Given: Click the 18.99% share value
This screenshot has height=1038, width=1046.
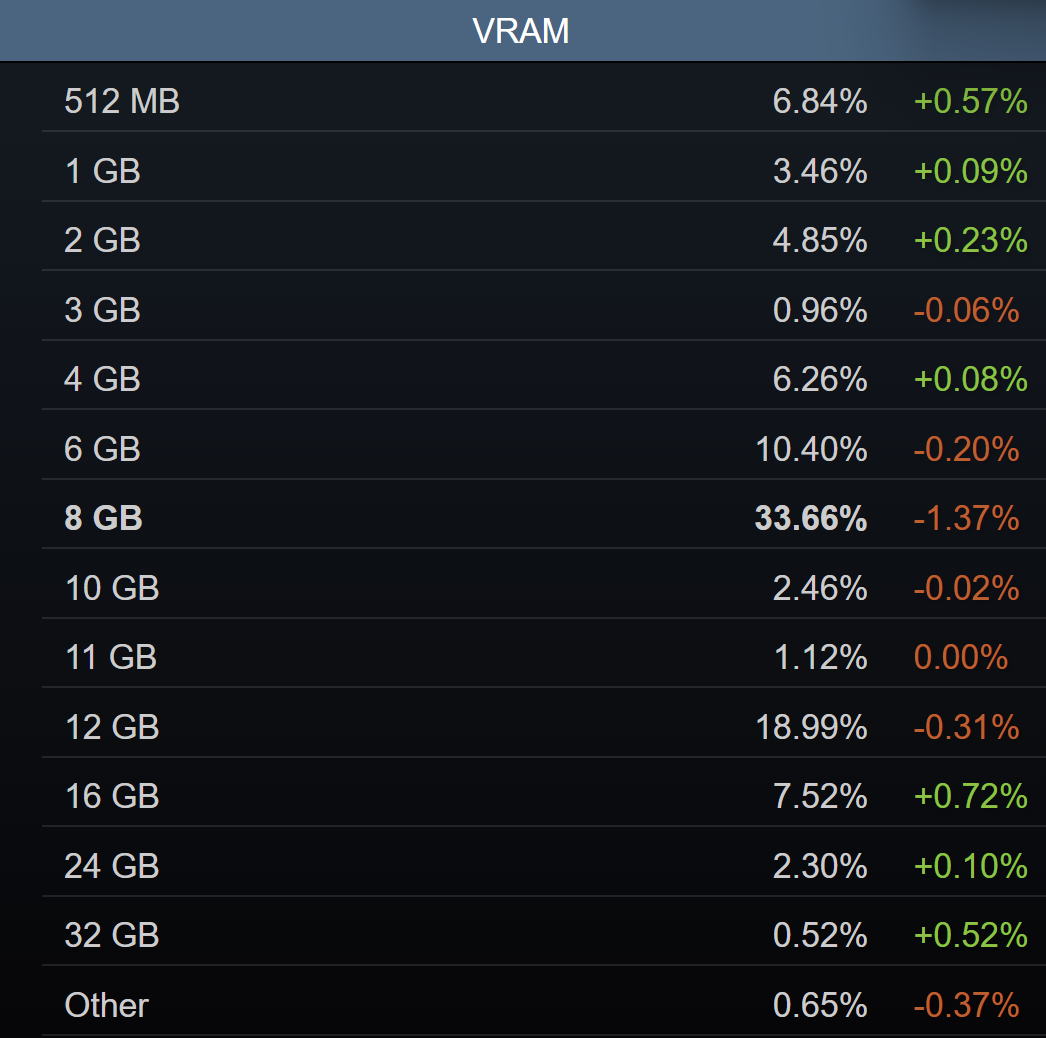Looking at the screenshot, I should pyautogui.click(x=811, y=727).
